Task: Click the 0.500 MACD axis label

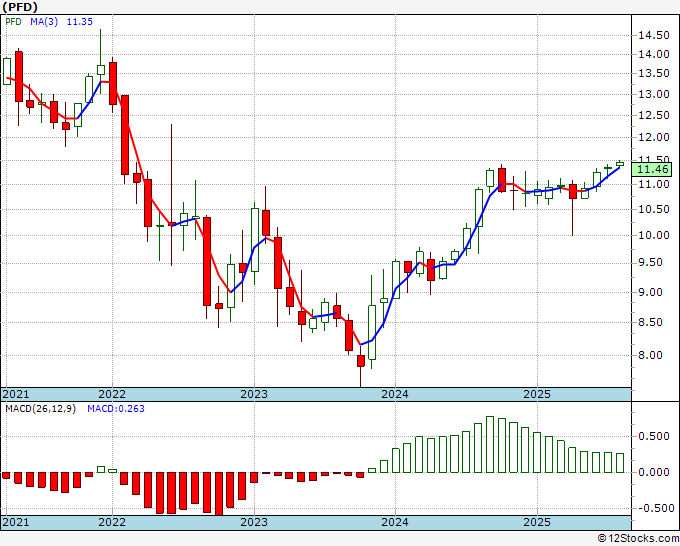Action: tap(654, 437)
